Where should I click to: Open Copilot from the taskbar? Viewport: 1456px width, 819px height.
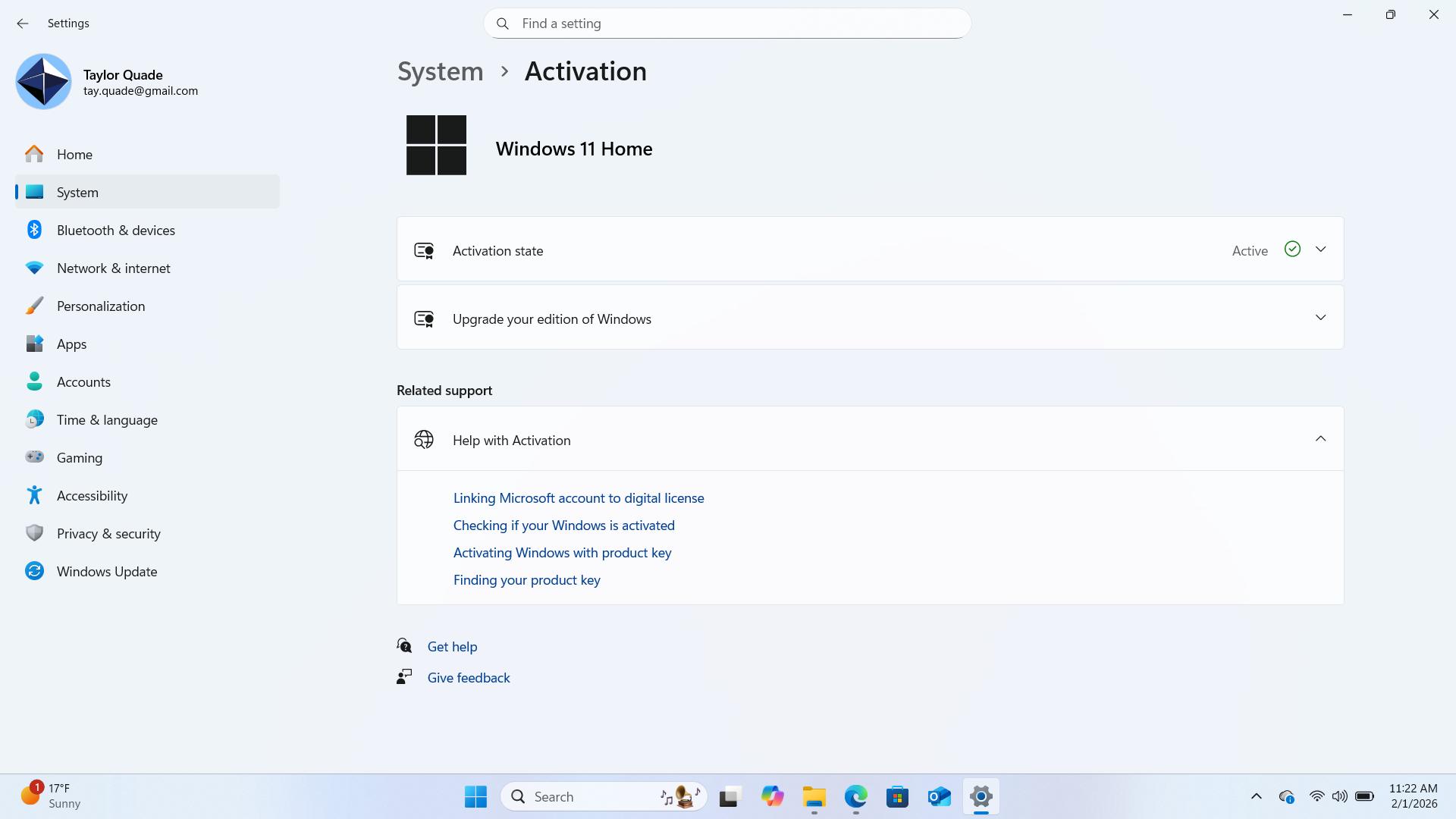click(772, 796)
